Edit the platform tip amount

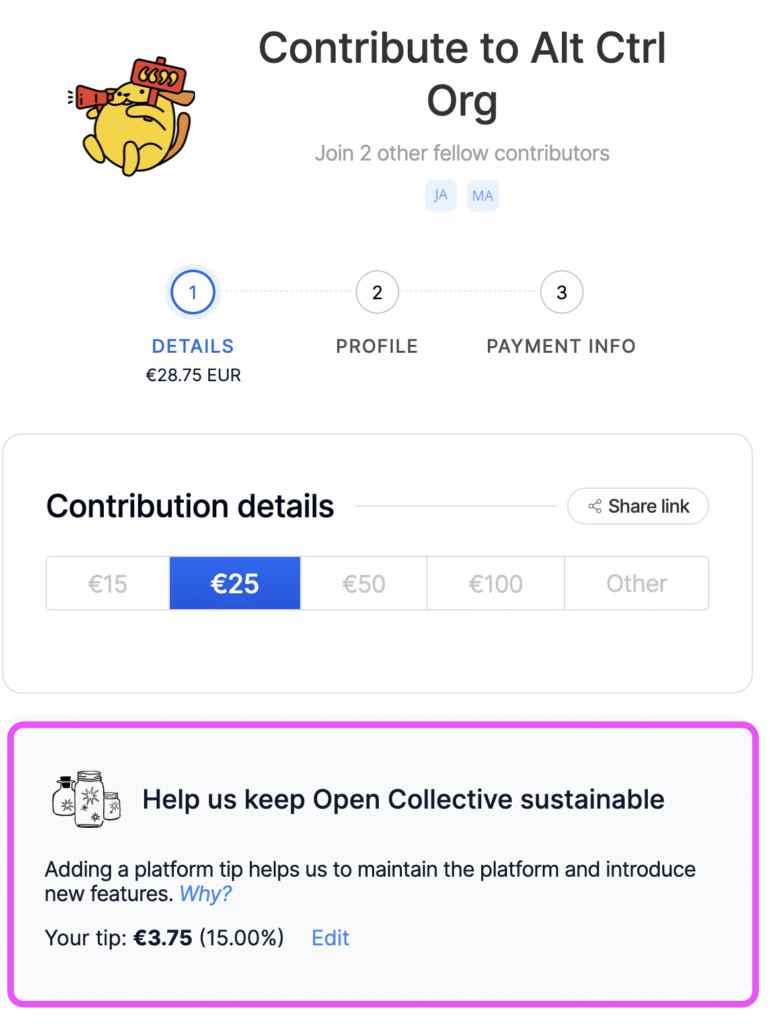330,938
